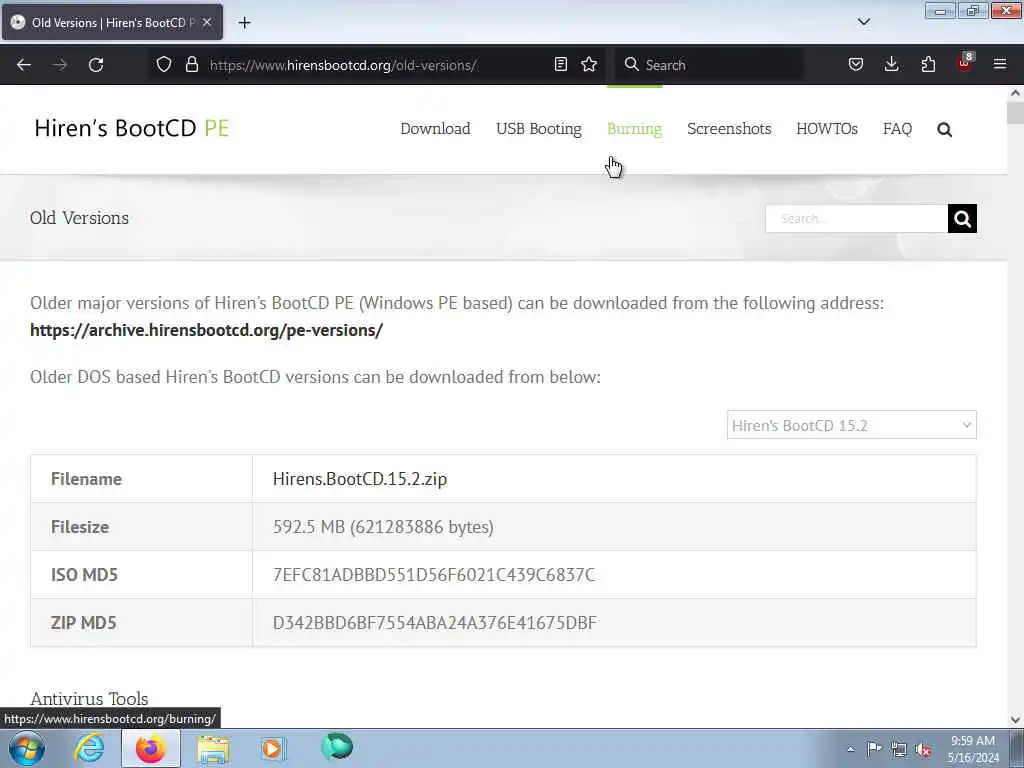Click the Old Versions browser tab
The height and width of the screenshot is (768, 1024).
click(x=112, y=22)
